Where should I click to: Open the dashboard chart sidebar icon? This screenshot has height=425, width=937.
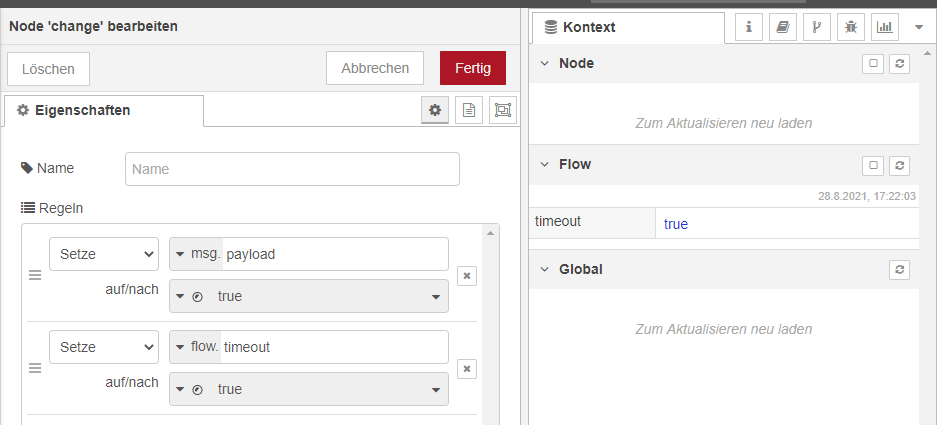[885, 27]
